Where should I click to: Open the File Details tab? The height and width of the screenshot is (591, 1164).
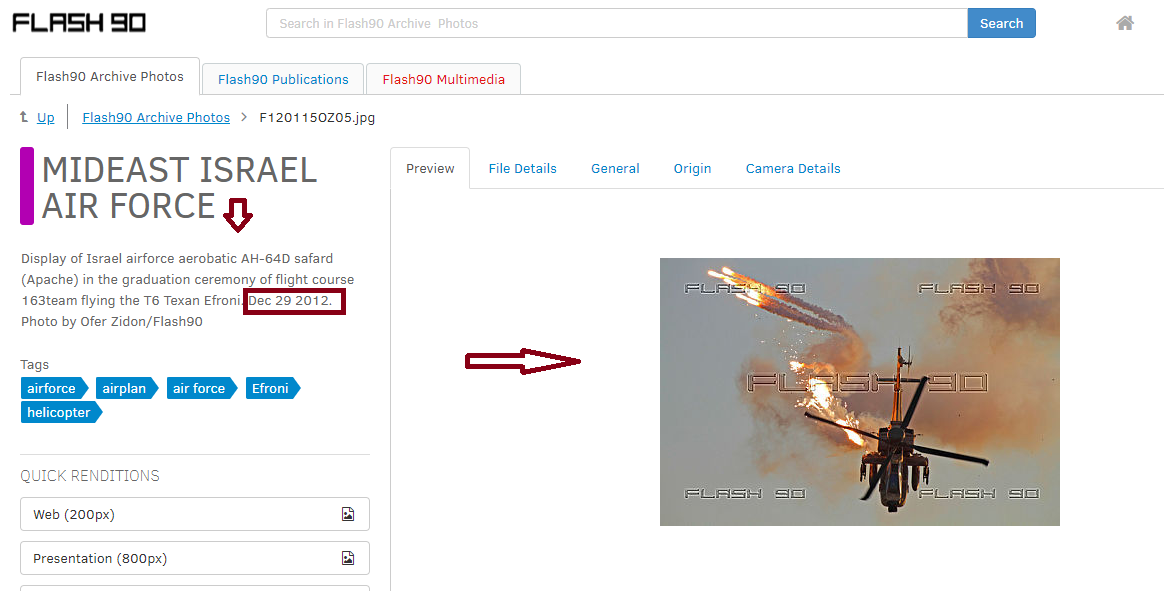[522, 169]
